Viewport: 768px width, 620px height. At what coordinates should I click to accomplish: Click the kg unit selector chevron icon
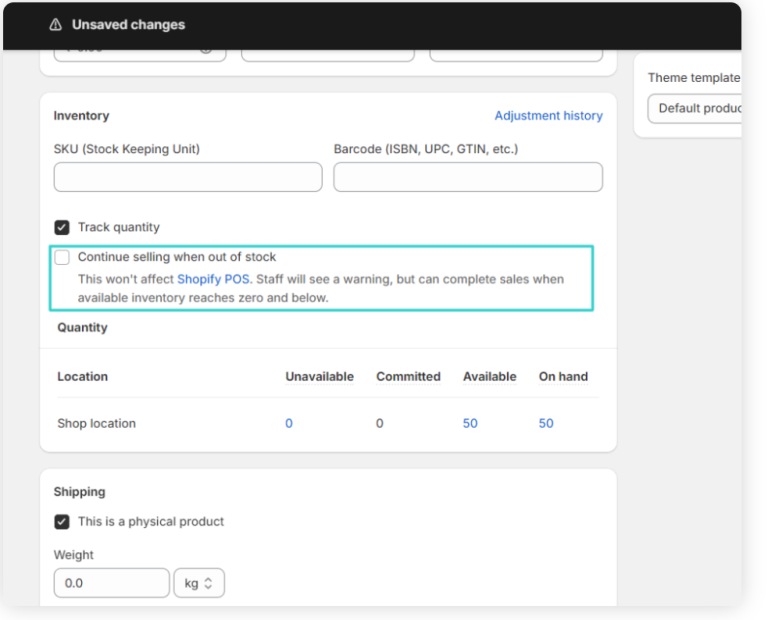tap(209, 583)
